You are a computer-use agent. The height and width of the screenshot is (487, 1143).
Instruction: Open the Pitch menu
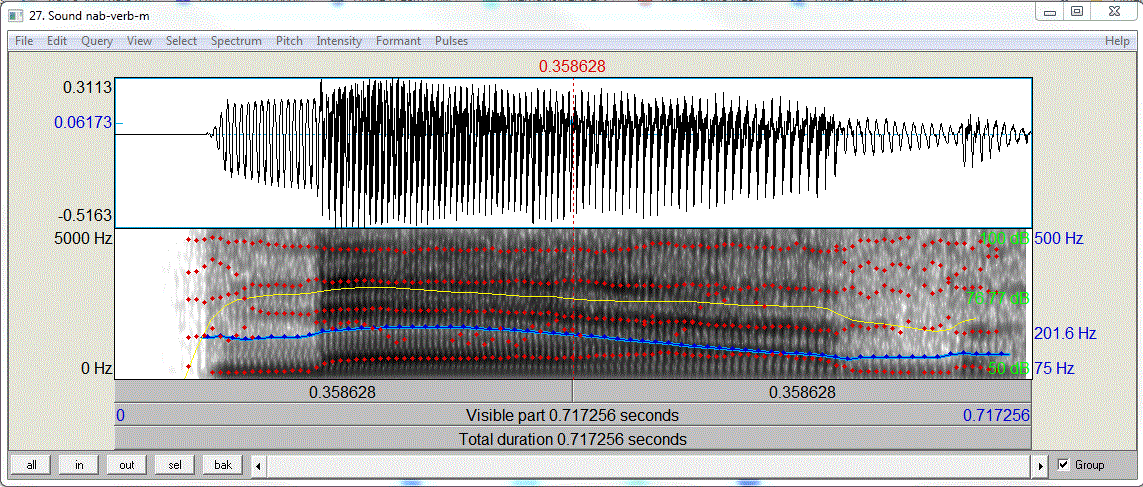click(x=289, y=41)
